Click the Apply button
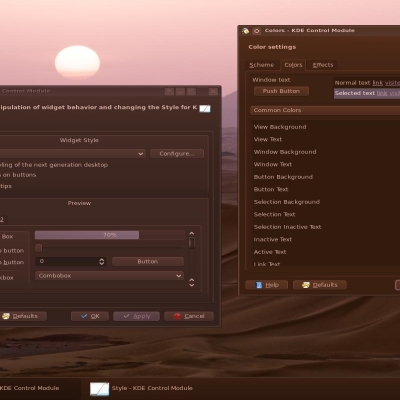400x400 pixels. (136, 316)
